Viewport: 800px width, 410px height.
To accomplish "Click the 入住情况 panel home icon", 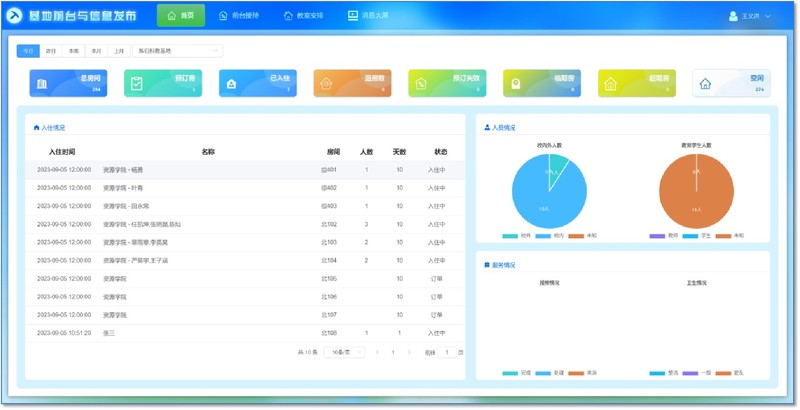I will pos(36,127).
